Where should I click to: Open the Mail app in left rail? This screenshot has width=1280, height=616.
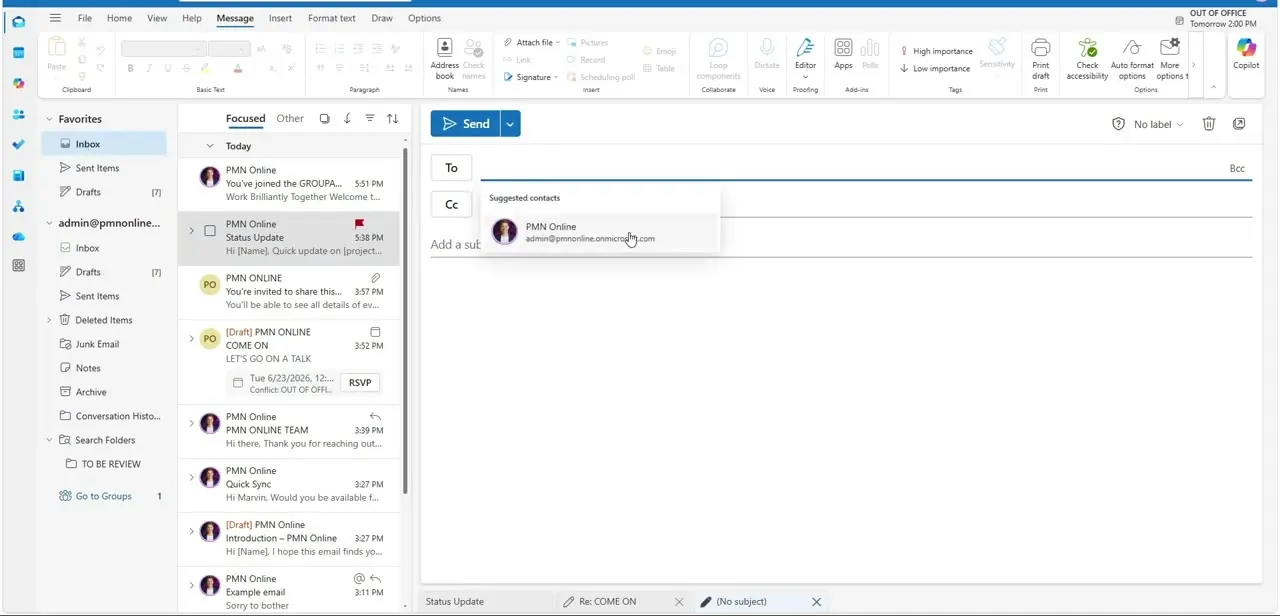click(x=18, y=22)
